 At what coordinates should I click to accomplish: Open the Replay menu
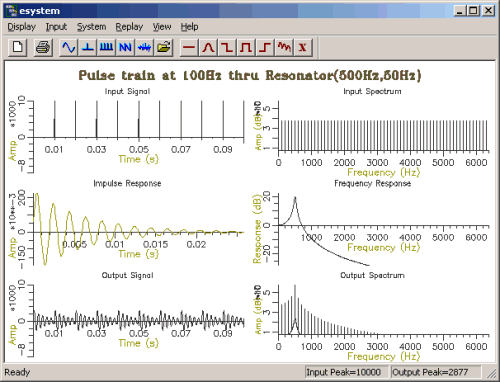click(129, 27)
